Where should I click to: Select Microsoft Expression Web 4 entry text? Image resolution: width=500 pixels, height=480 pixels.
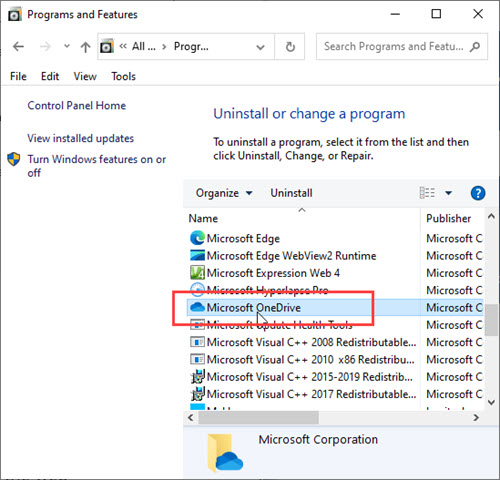(x=273, y=273)
